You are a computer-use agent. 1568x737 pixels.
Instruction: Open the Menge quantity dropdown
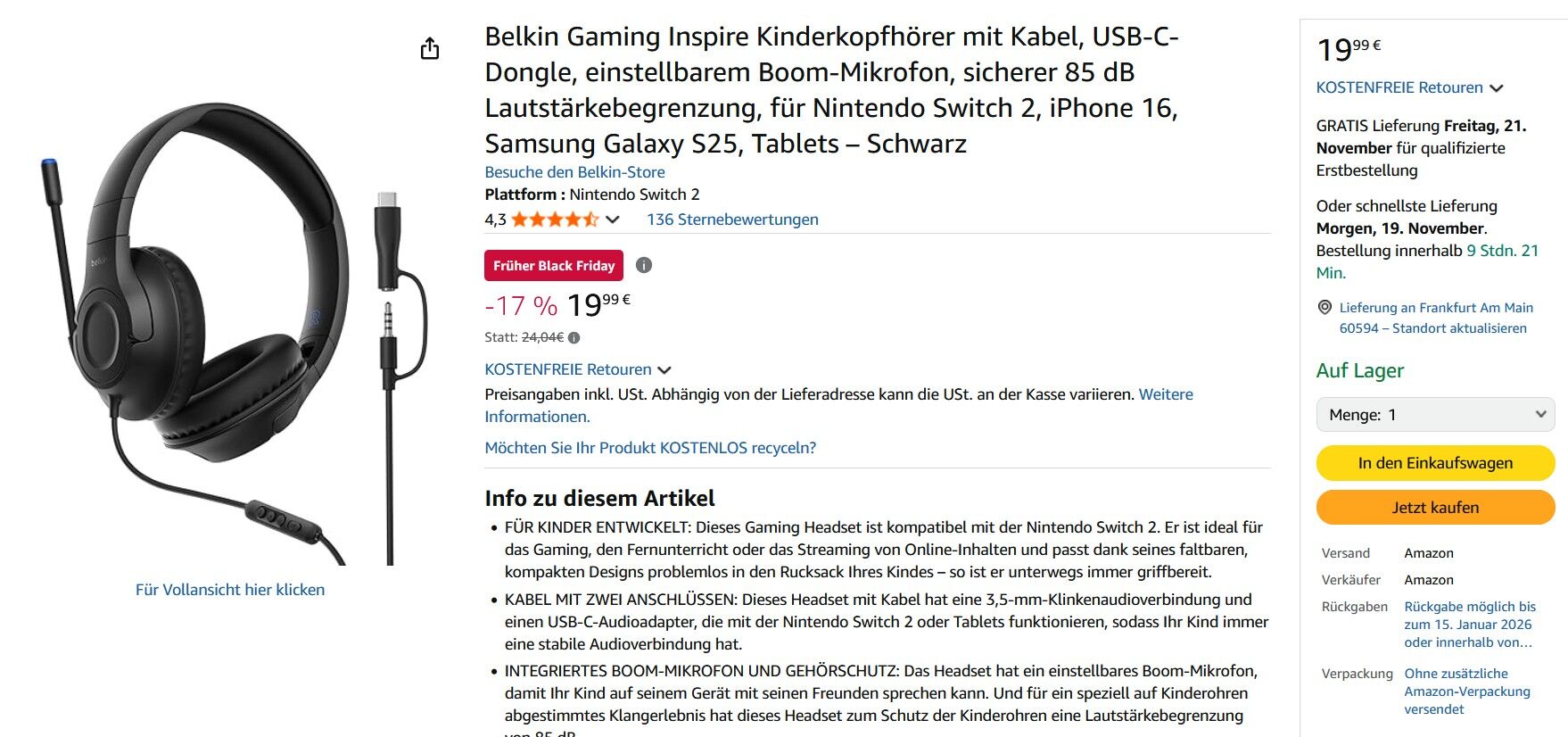(x=1435, y=414)
